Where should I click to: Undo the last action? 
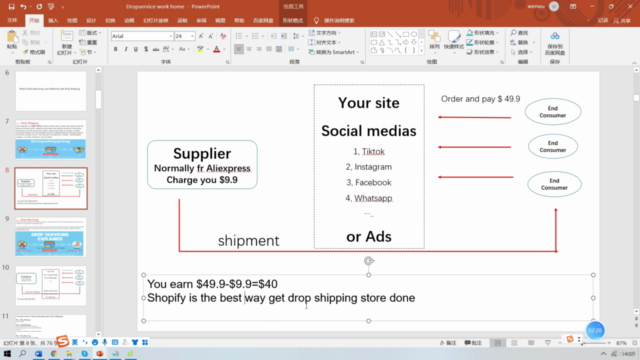point(23,7)
